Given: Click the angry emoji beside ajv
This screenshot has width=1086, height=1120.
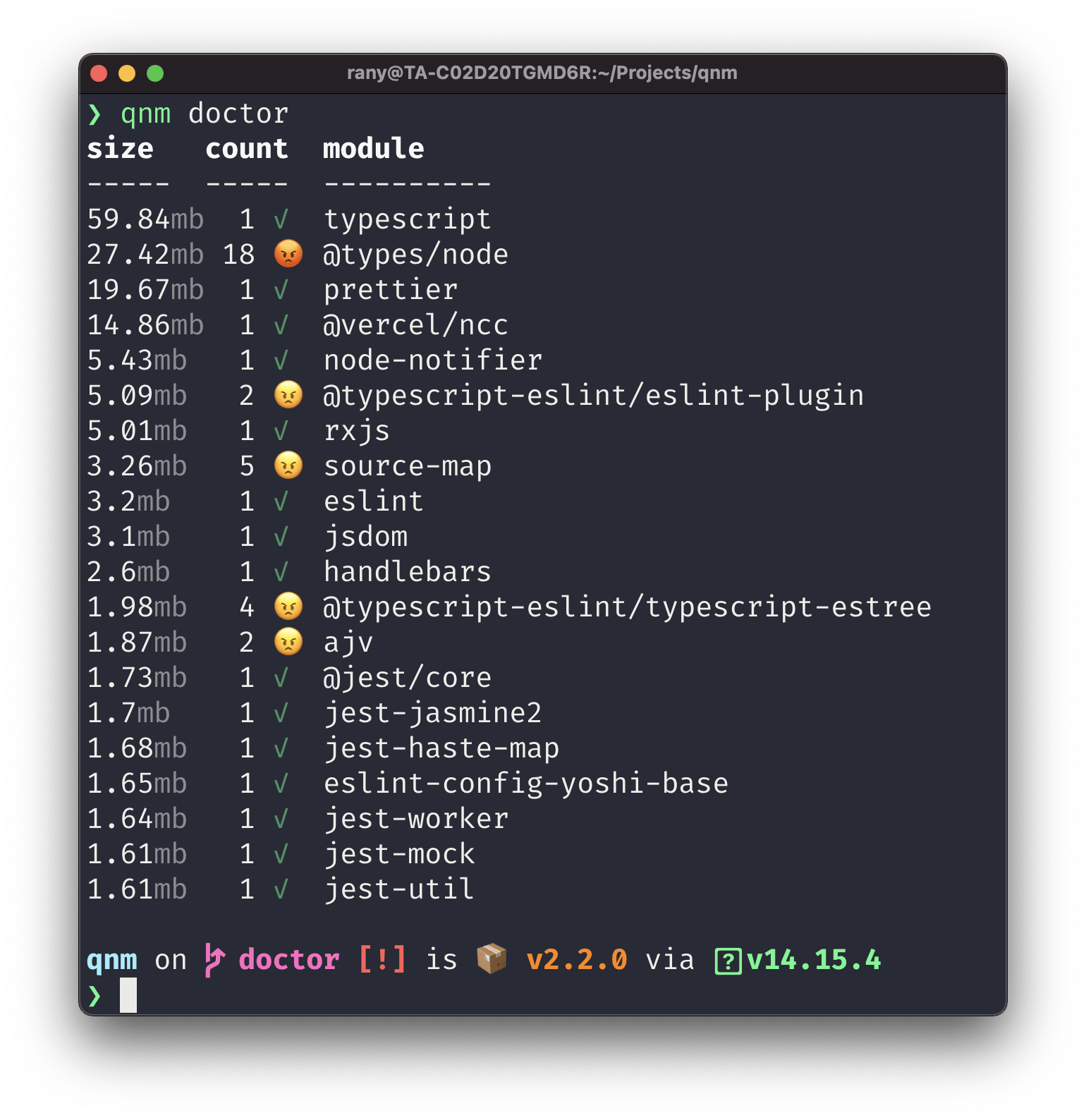Looking at the screenshot, I should [x=288, y=642].
